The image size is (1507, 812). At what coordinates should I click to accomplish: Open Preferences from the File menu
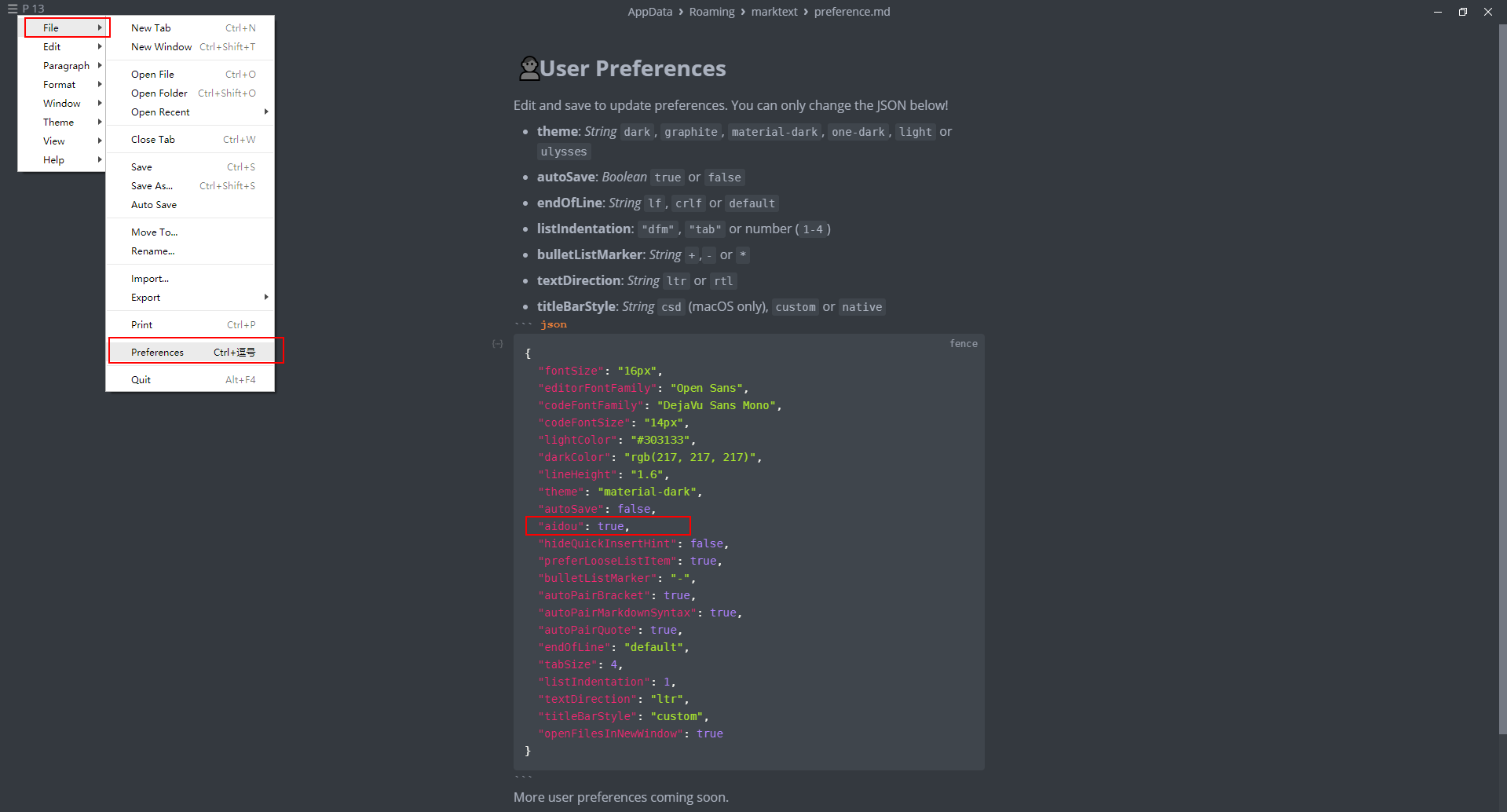190,352
